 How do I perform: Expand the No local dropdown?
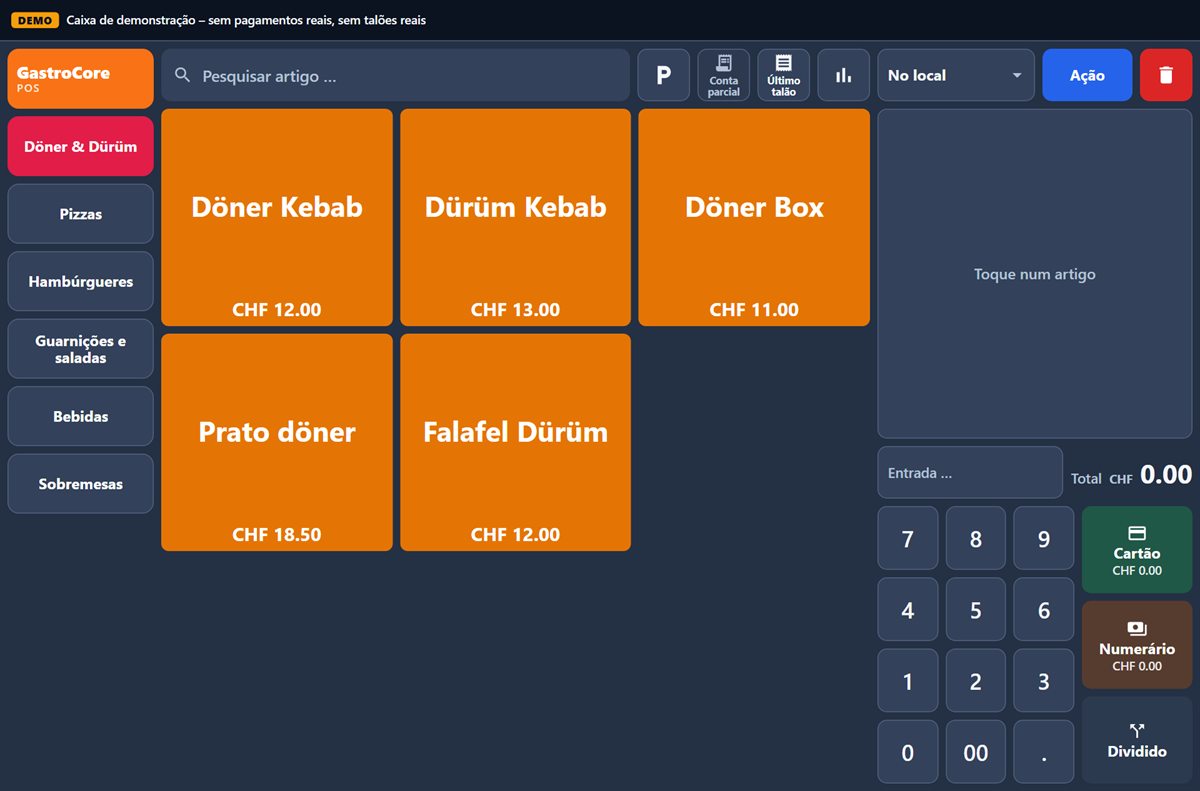click(956, 75)
